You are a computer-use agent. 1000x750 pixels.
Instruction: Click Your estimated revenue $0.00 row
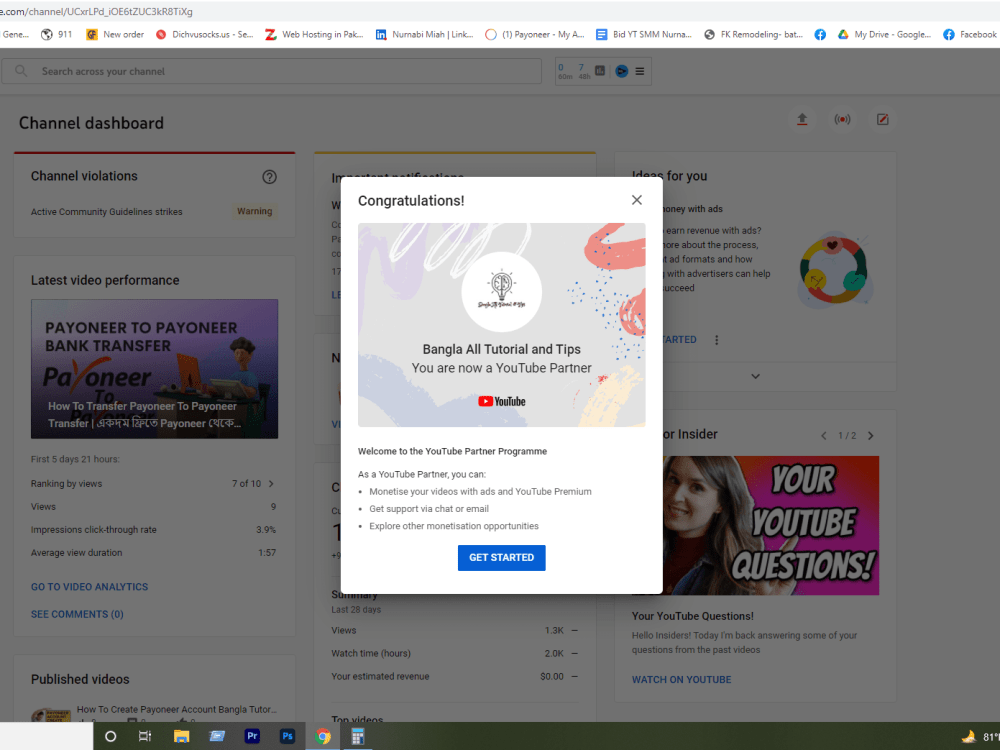click(455, 676)
